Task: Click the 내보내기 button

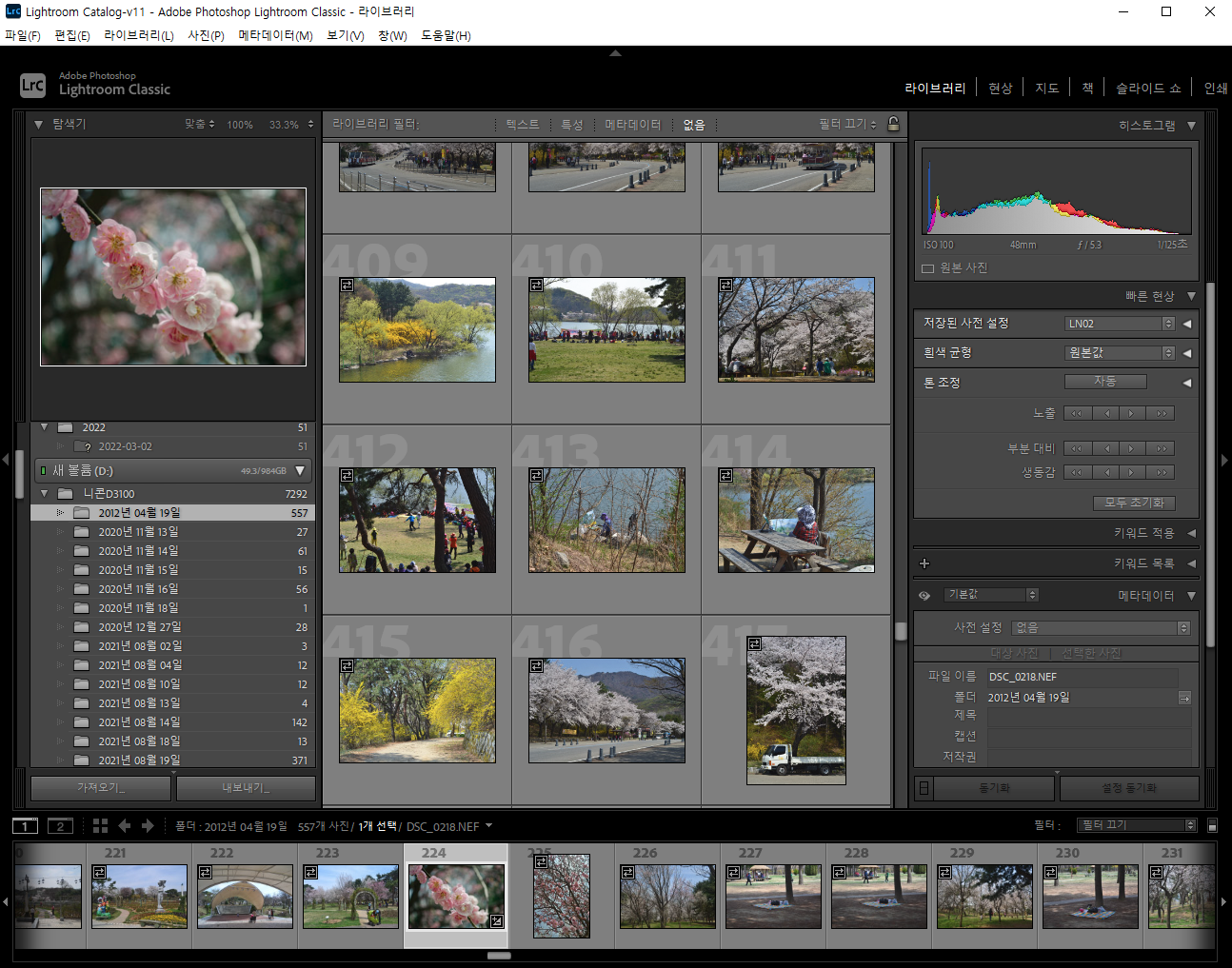Action: click(x=246, y=788)
